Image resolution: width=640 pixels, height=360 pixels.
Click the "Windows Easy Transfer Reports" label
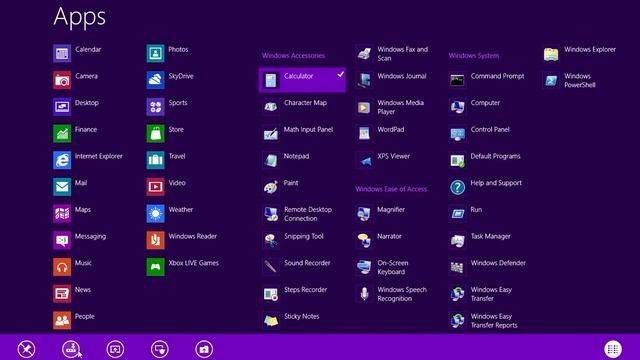click(x=494, y=321)
